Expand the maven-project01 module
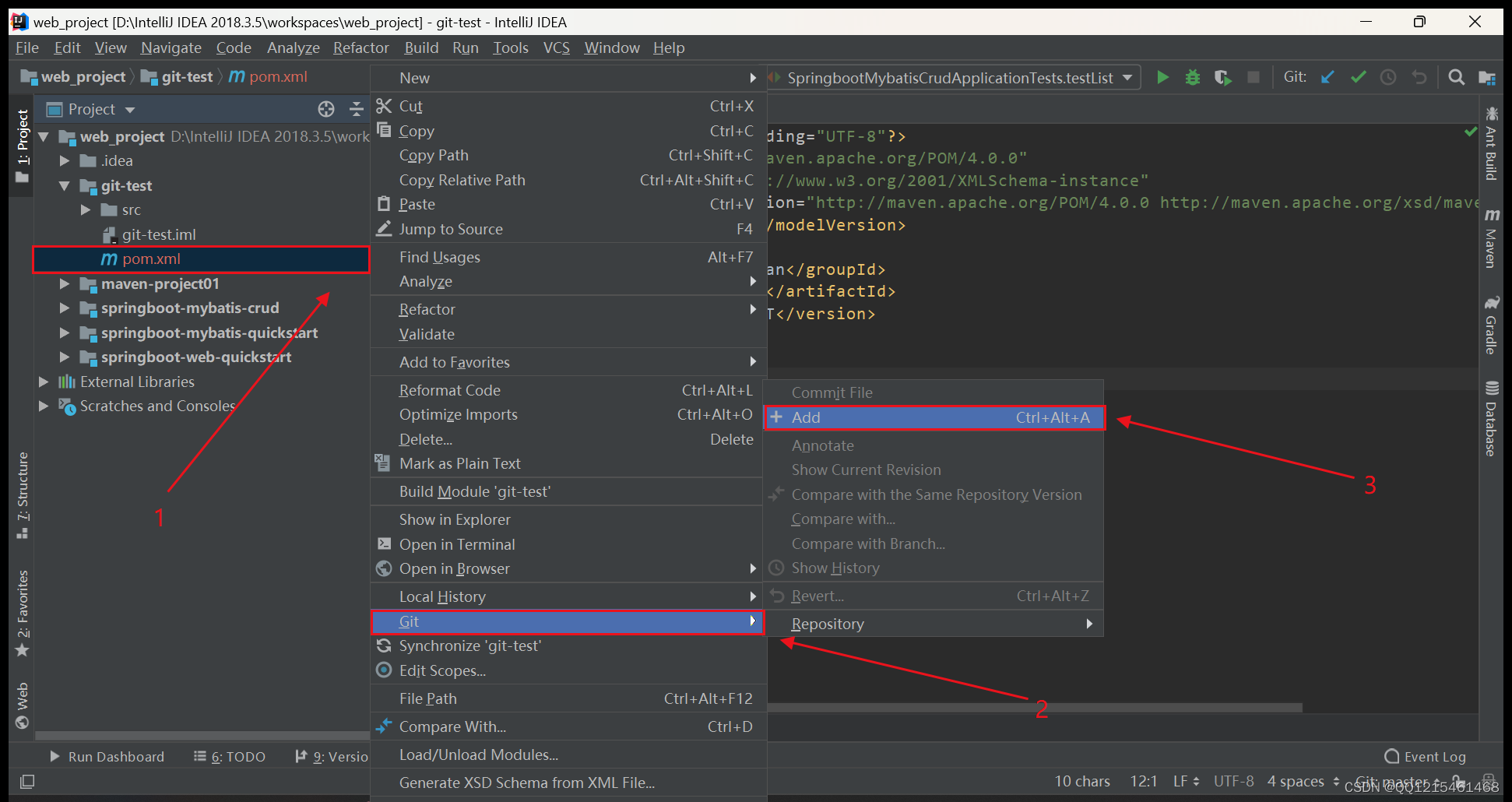Image resolution: width=1512 pixels, height=802 pixels. point(65,284)
